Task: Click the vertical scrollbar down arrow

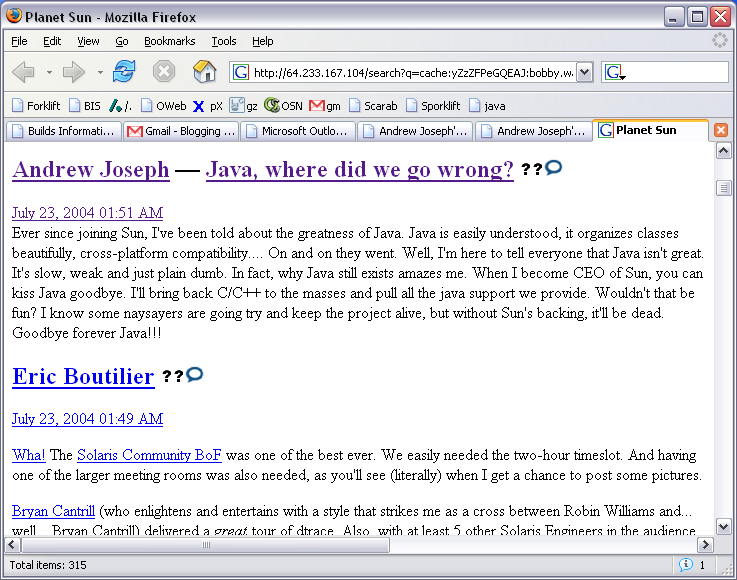Action: [x=723, y=526]
